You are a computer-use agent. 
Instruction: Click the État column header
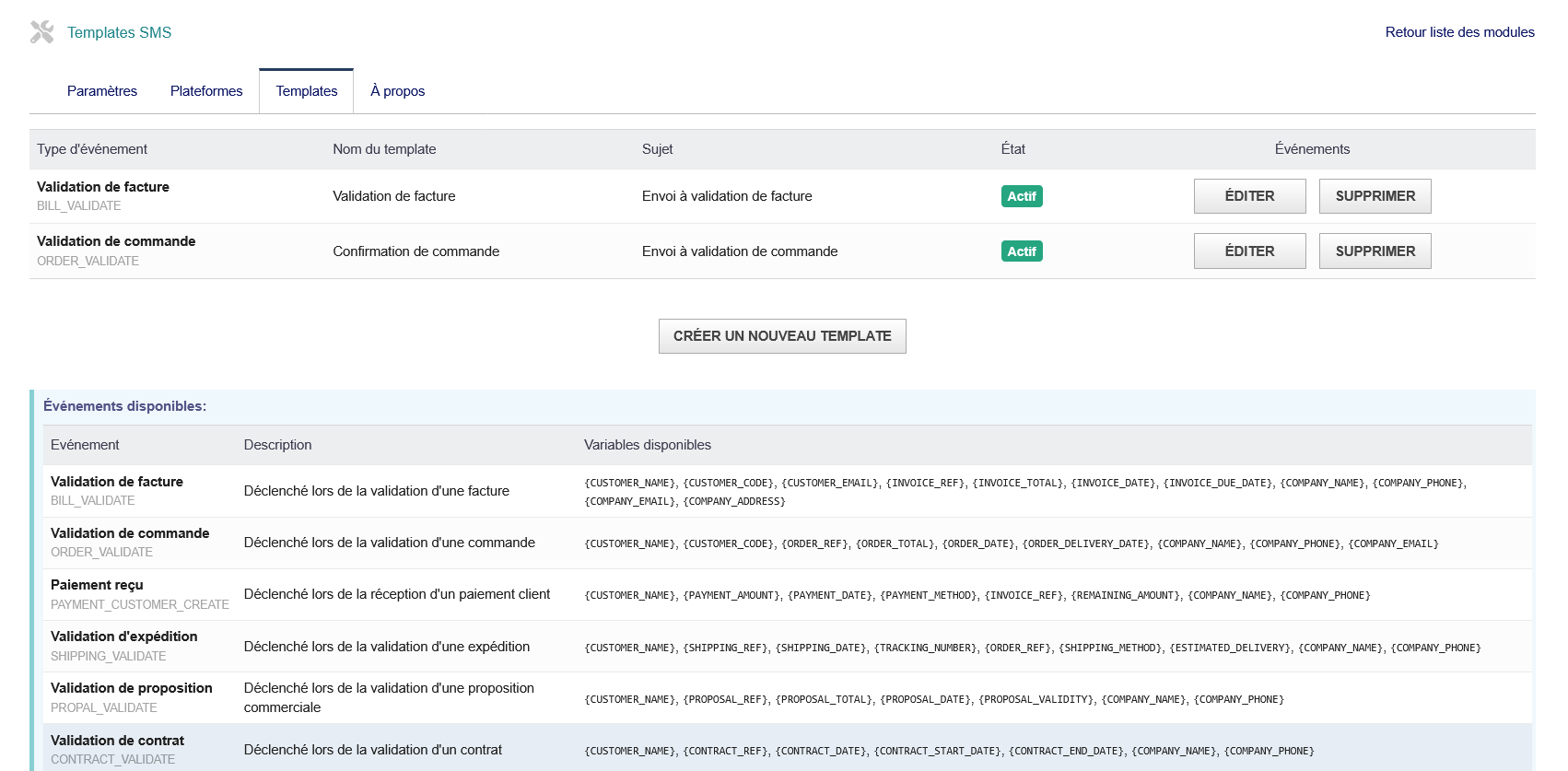(x=1012, y=149)
